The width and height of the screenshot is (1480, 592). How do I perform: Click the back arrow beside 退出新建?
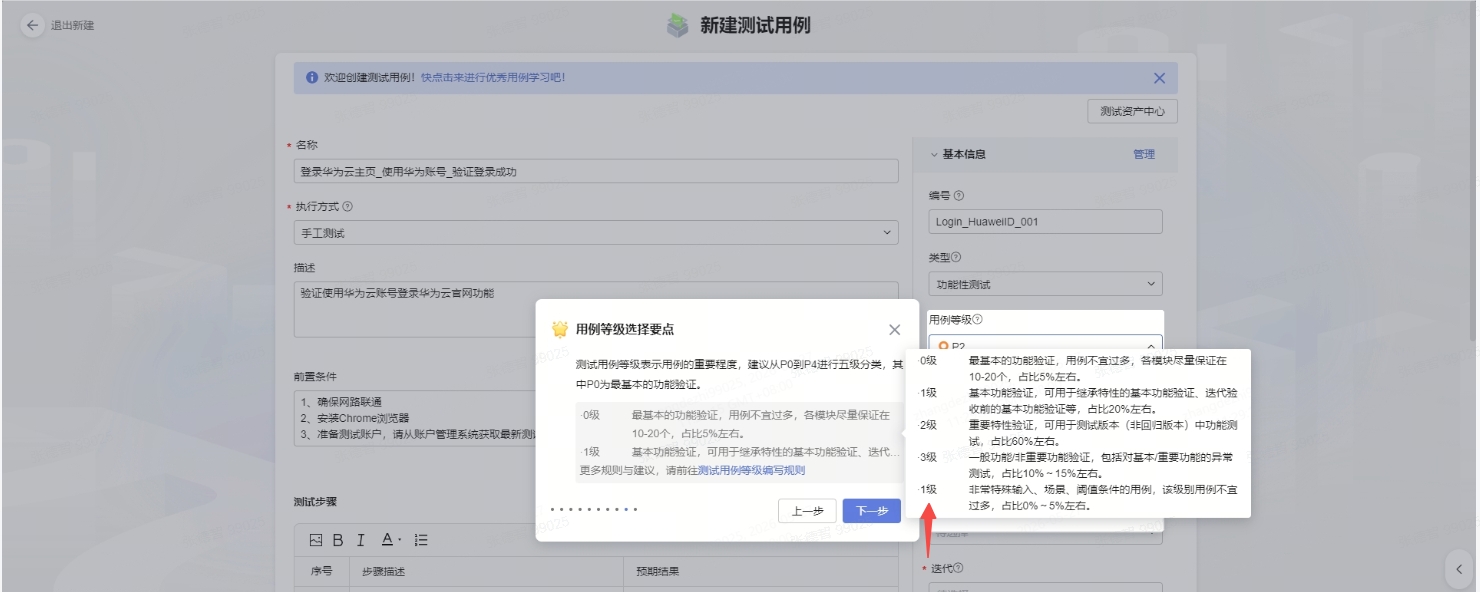[33, 25]
